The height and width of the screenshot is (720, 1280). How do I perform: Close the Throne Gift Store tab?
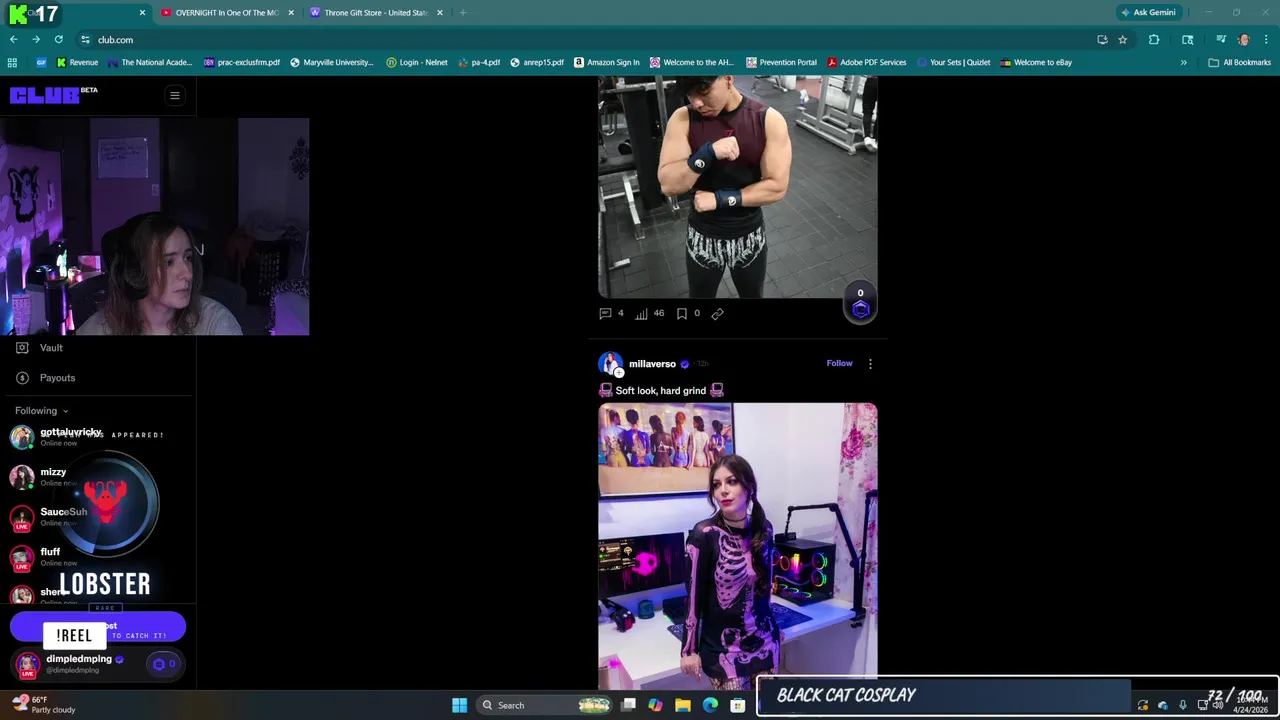439,13
